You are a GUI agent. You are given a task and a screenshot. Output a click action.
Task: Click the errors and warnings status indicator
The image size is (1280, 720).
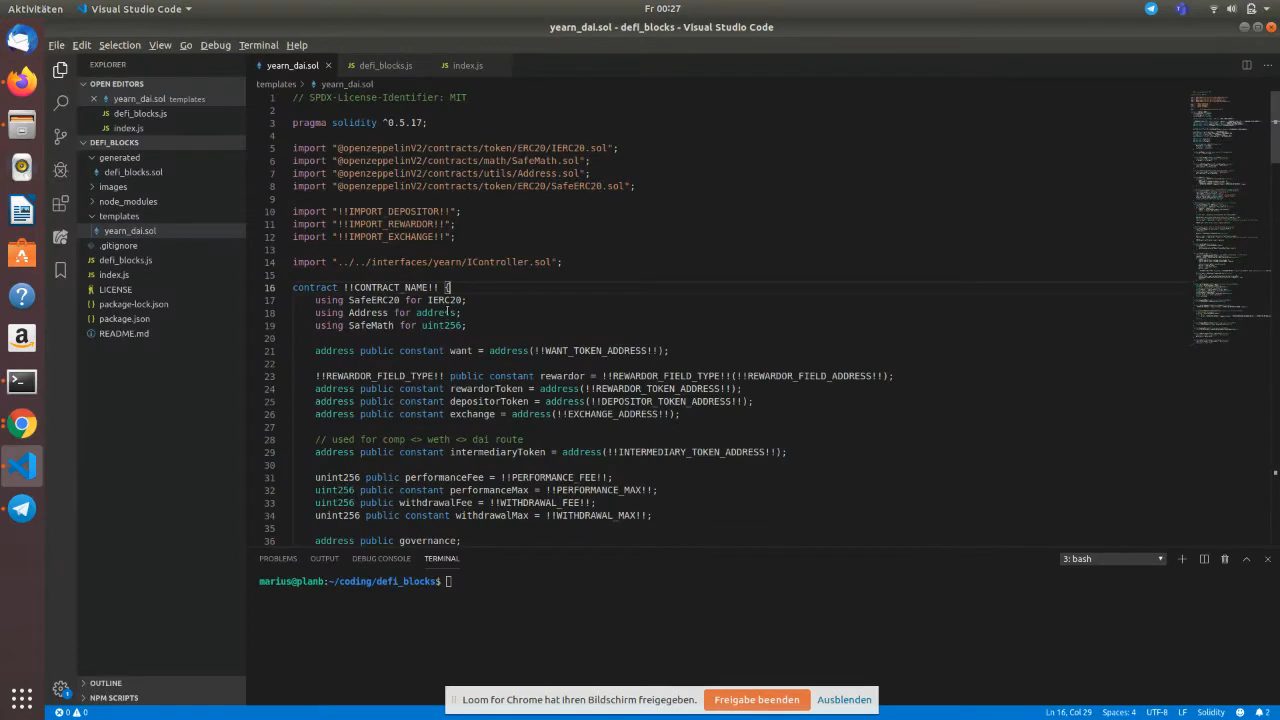[x=71, y=712]
